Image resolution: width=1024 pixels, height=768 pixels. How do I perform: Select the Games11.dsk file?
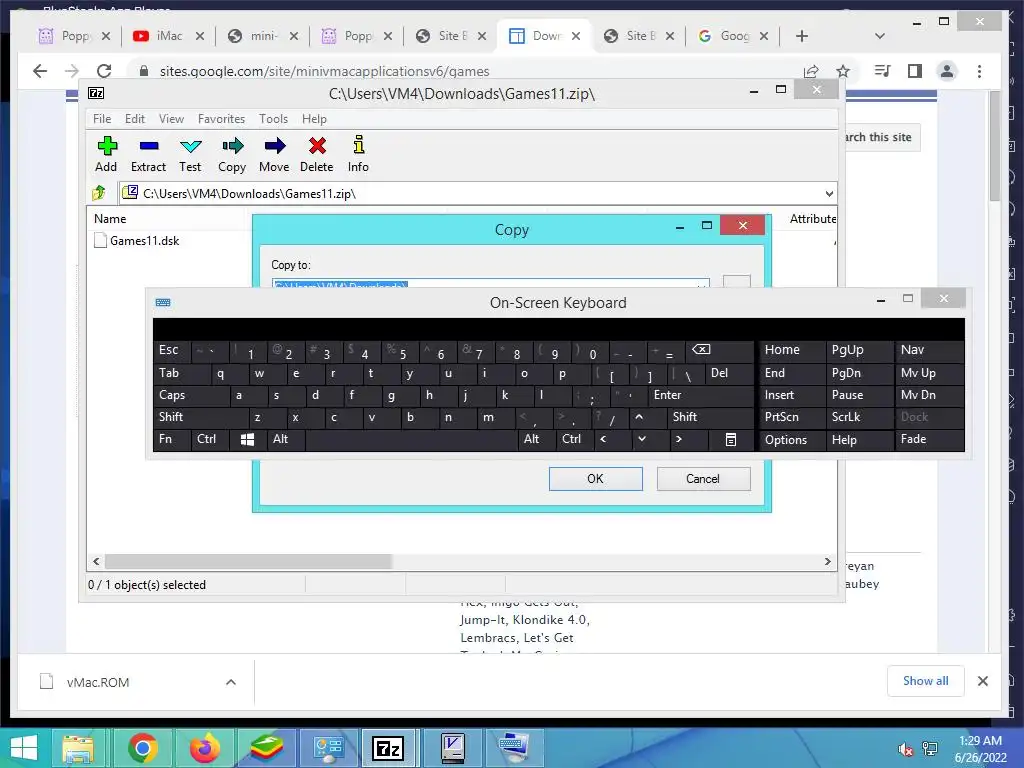coord(136,240)
